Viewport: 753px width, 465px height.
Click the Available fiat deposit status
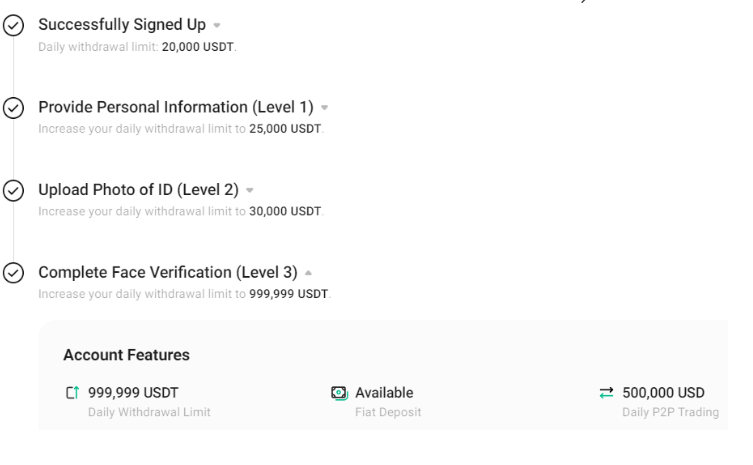(x=384, y=393)
